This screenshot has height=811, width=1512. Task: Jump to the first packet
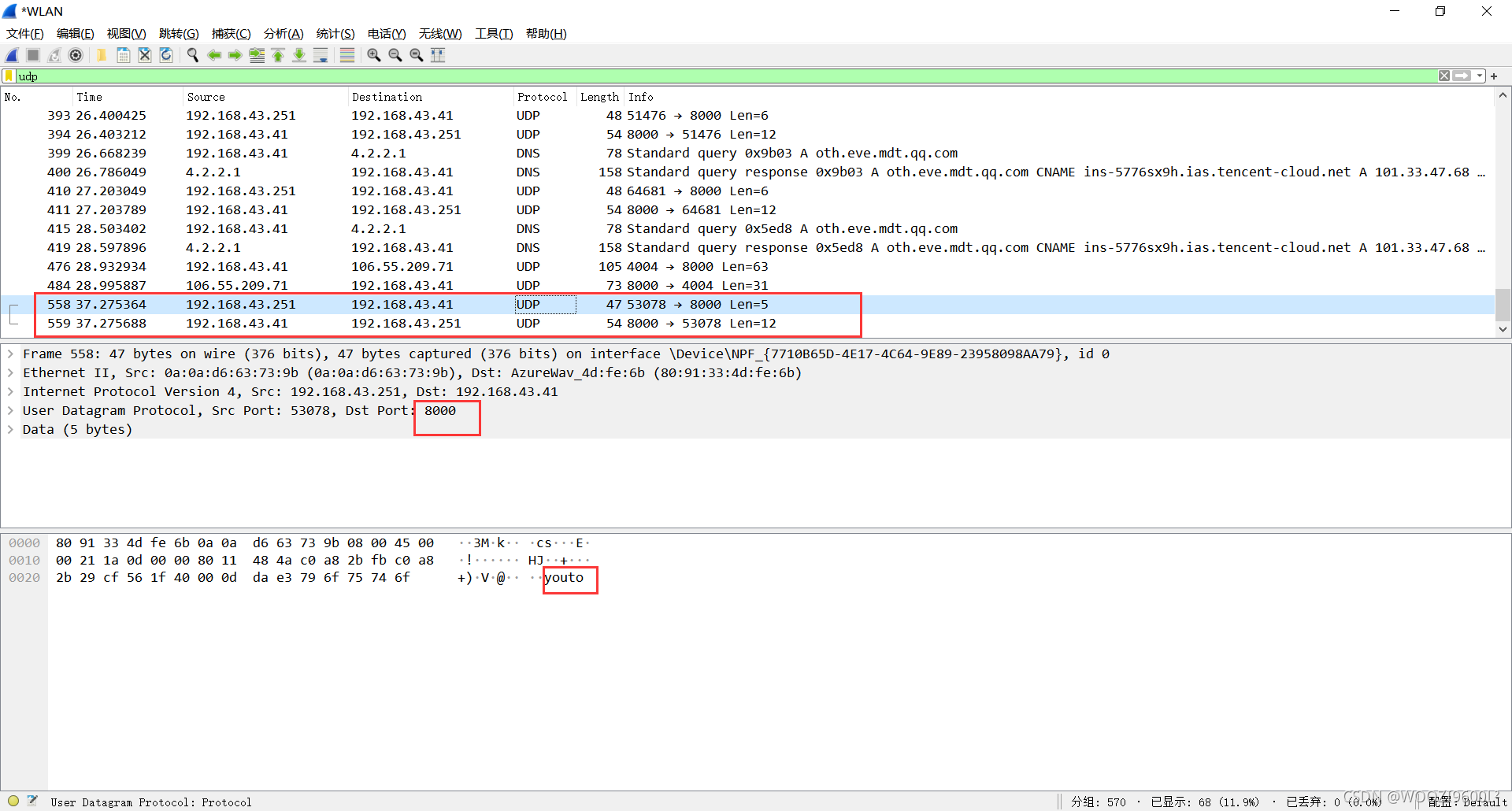(278, 55)
